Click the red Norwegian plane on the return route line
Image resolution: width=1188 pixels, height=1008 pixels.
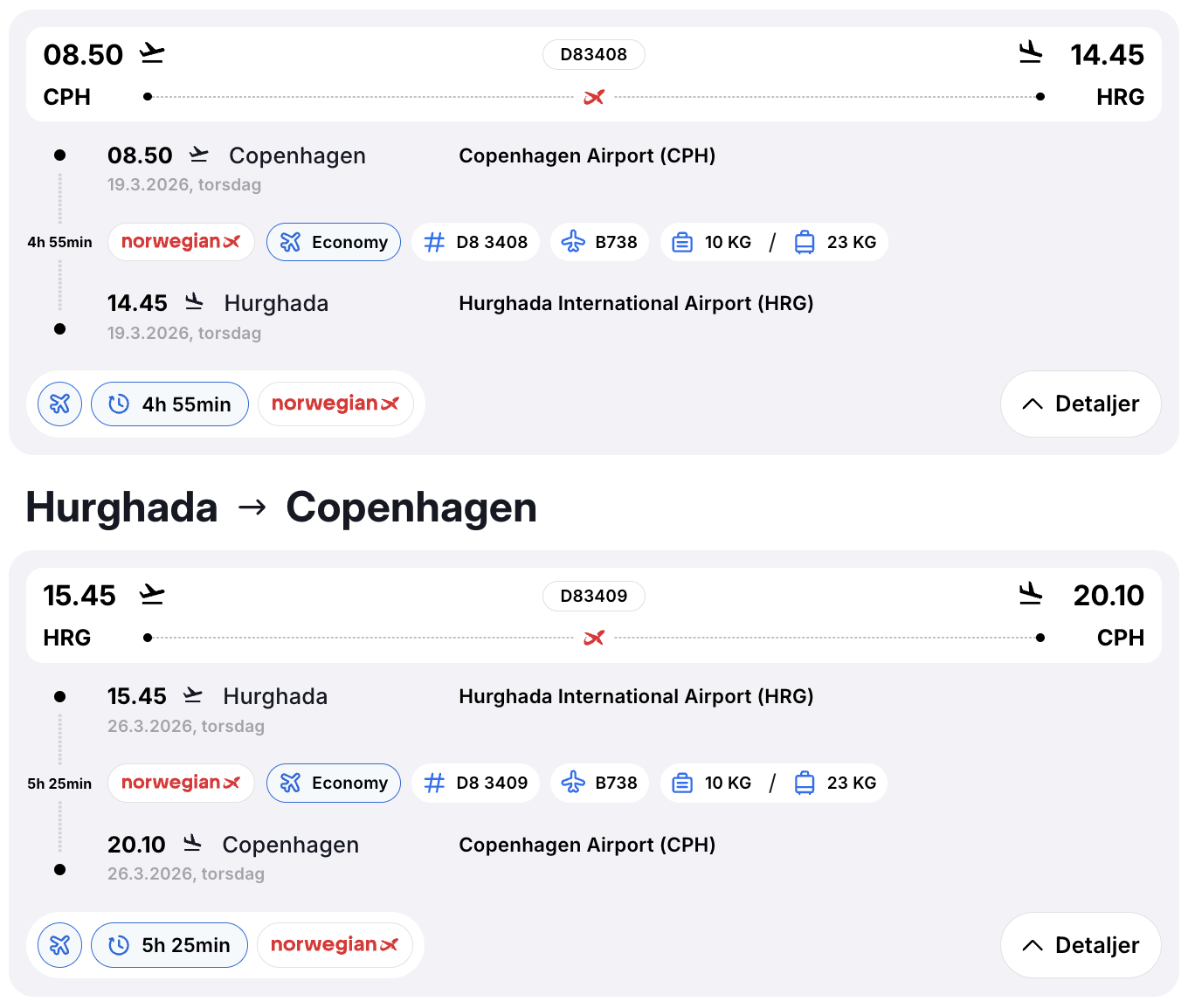point(594,638)
